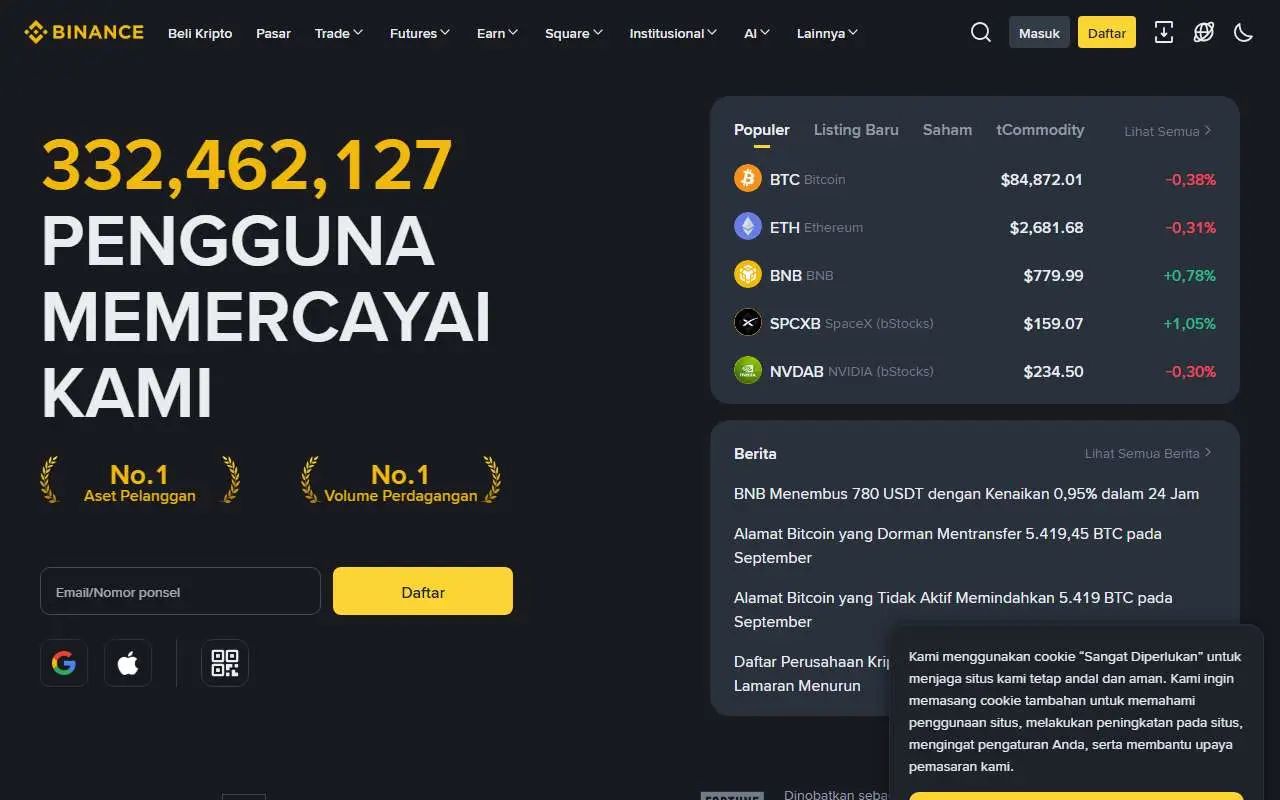The image size is (1280, 800).
Task: Open the language globe icon
Action: 1204,32
